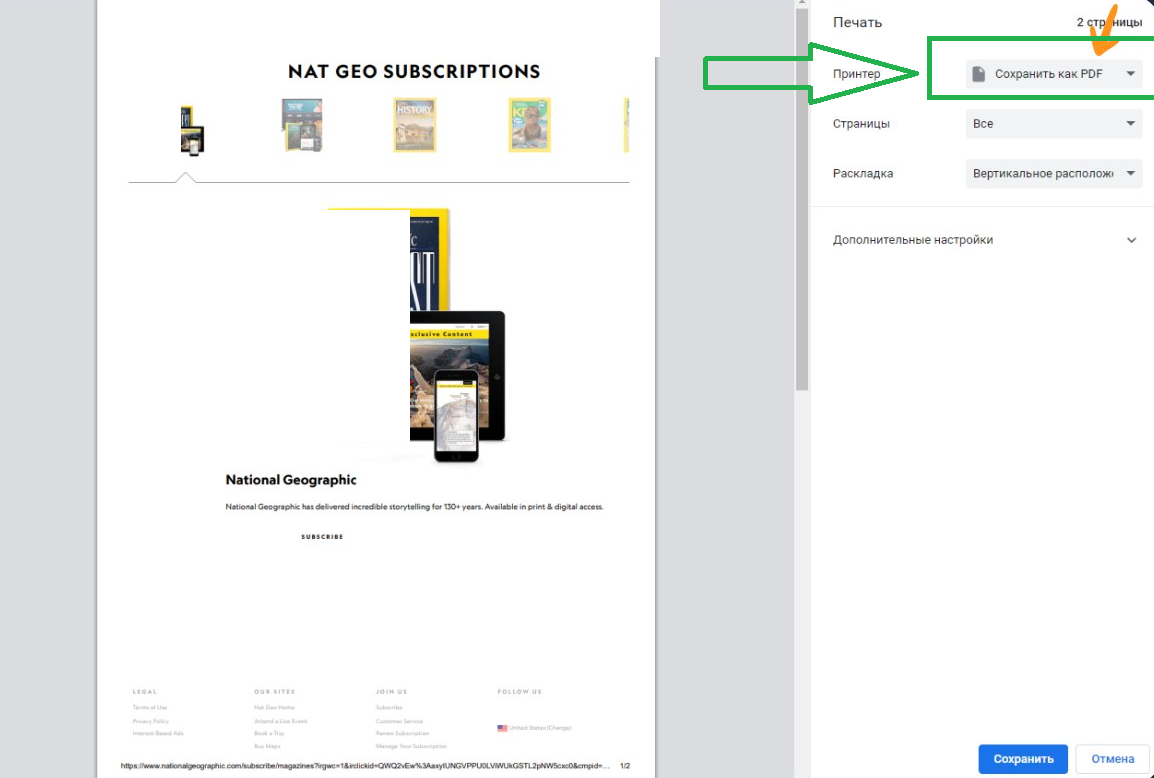The image size is (1154, 778).
Task: Click the Страницы label
Action: [861, 124]
